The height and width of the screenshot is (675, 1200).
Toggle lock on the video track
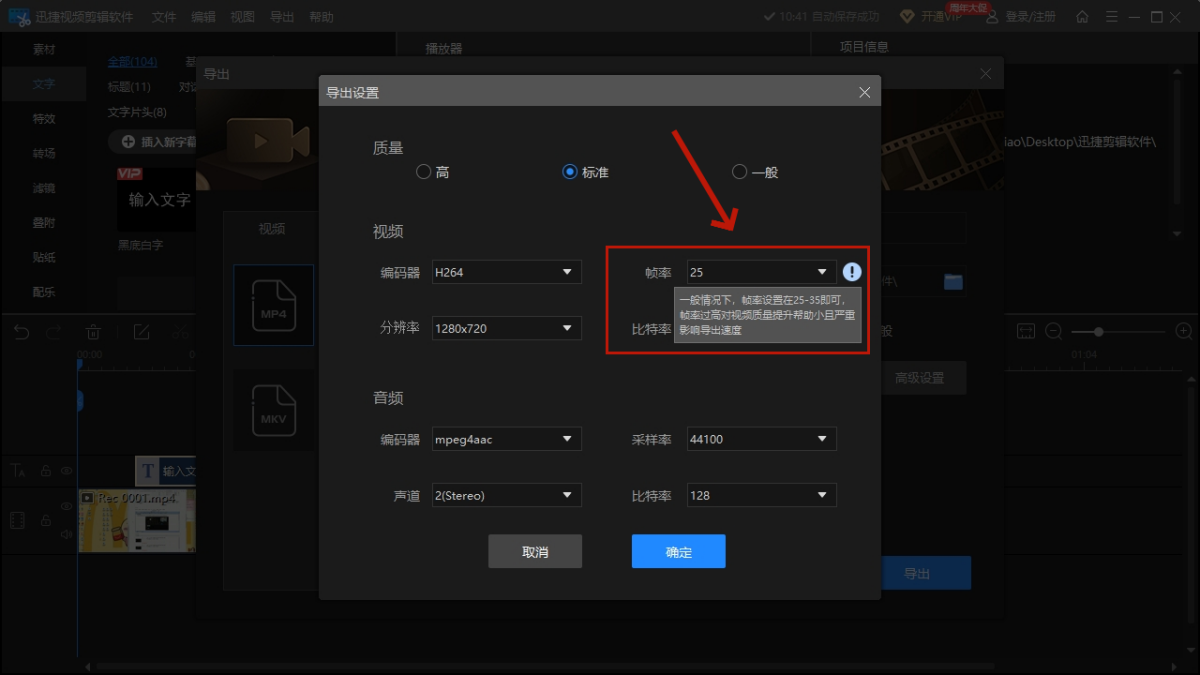coord(45,520)
